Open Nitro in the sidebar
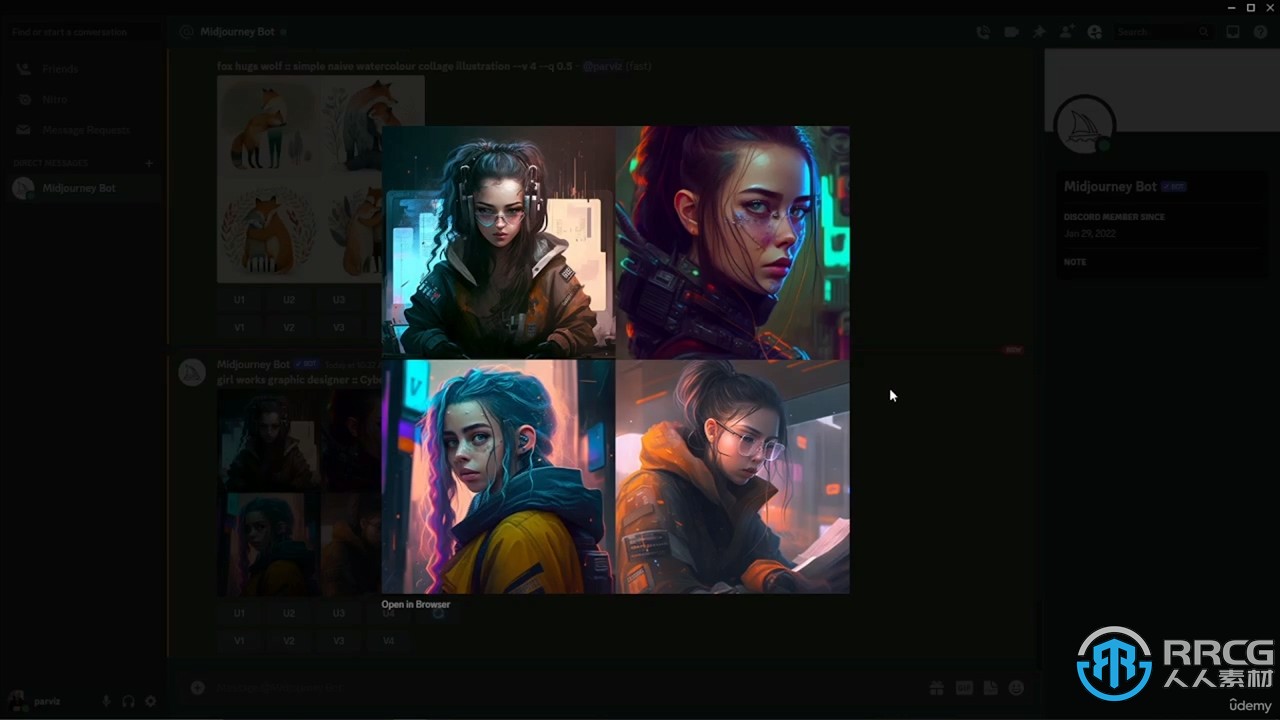 (x=82, y=99)
